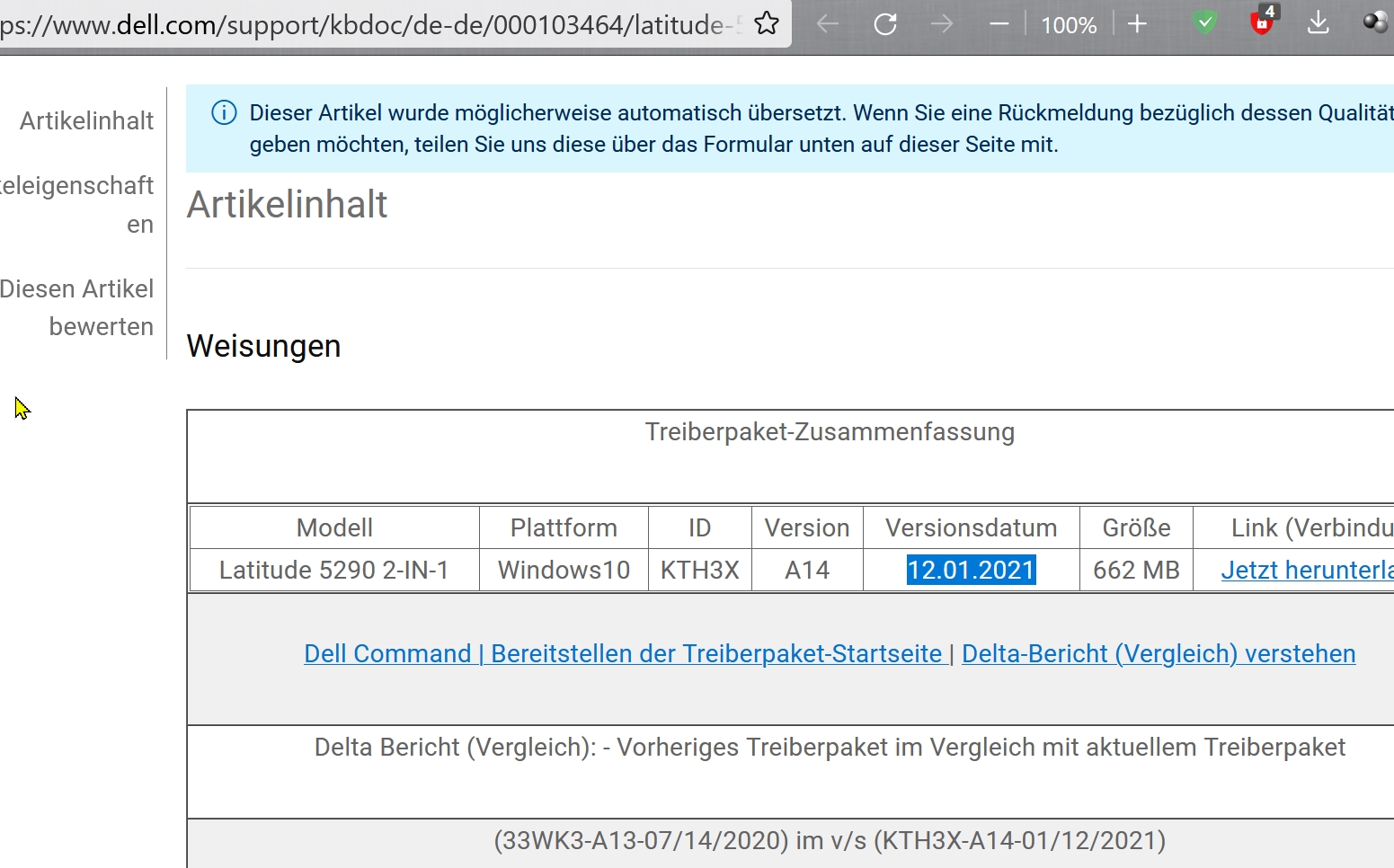The height and width of the screenshot is (868, 1394).
Task: Click the Plattform column header
Action: point(564,527)
